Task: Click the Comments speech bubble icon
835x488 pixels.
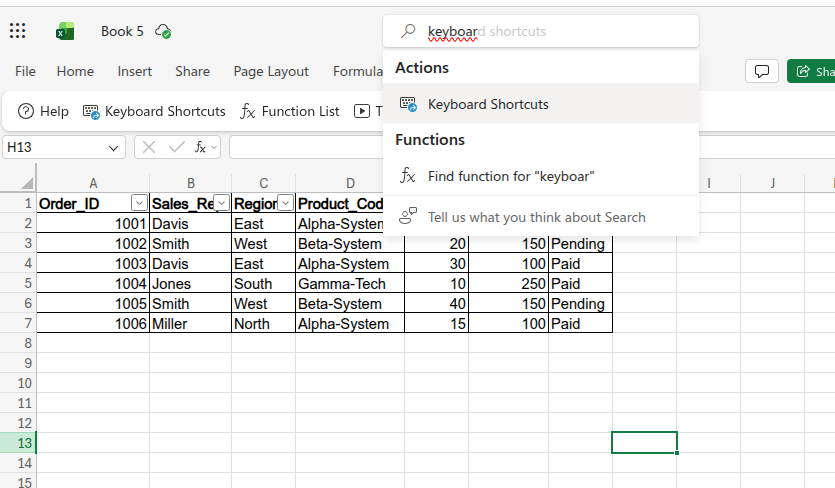Action: click(x=762, y=72)
